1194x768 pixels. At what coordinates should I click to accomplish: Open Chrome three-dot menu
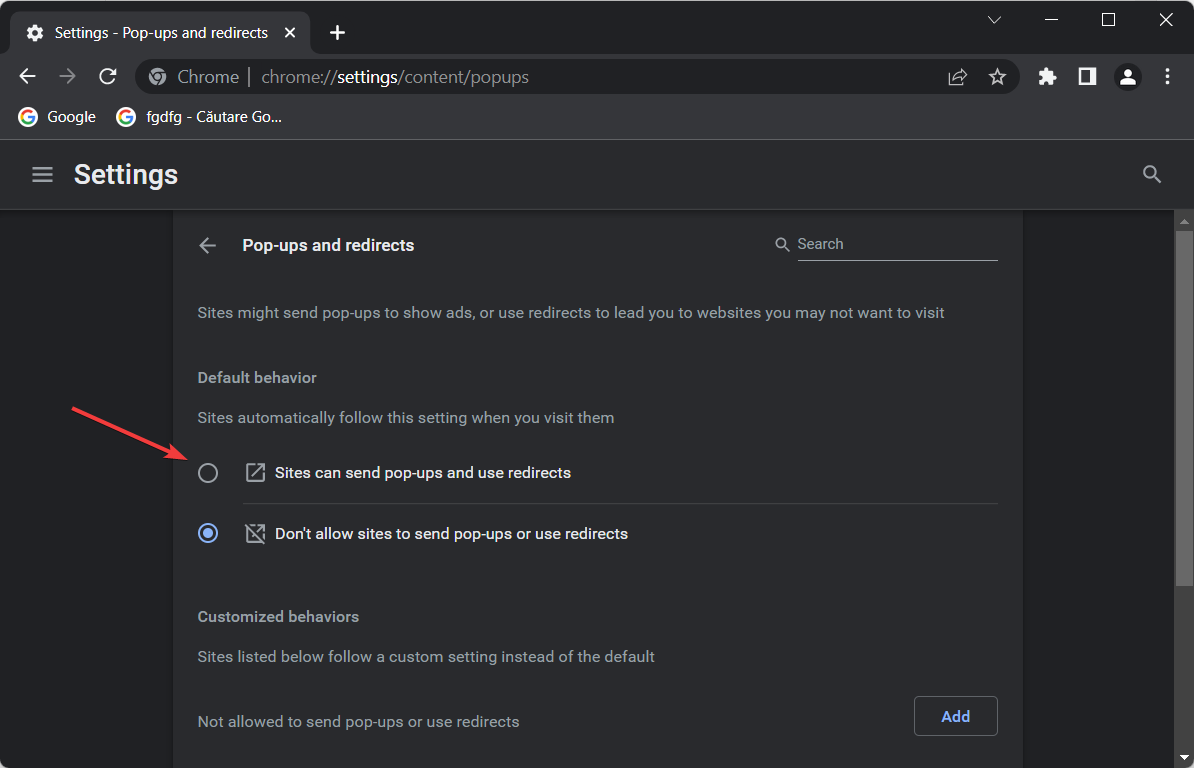[x=1167, y=77]
